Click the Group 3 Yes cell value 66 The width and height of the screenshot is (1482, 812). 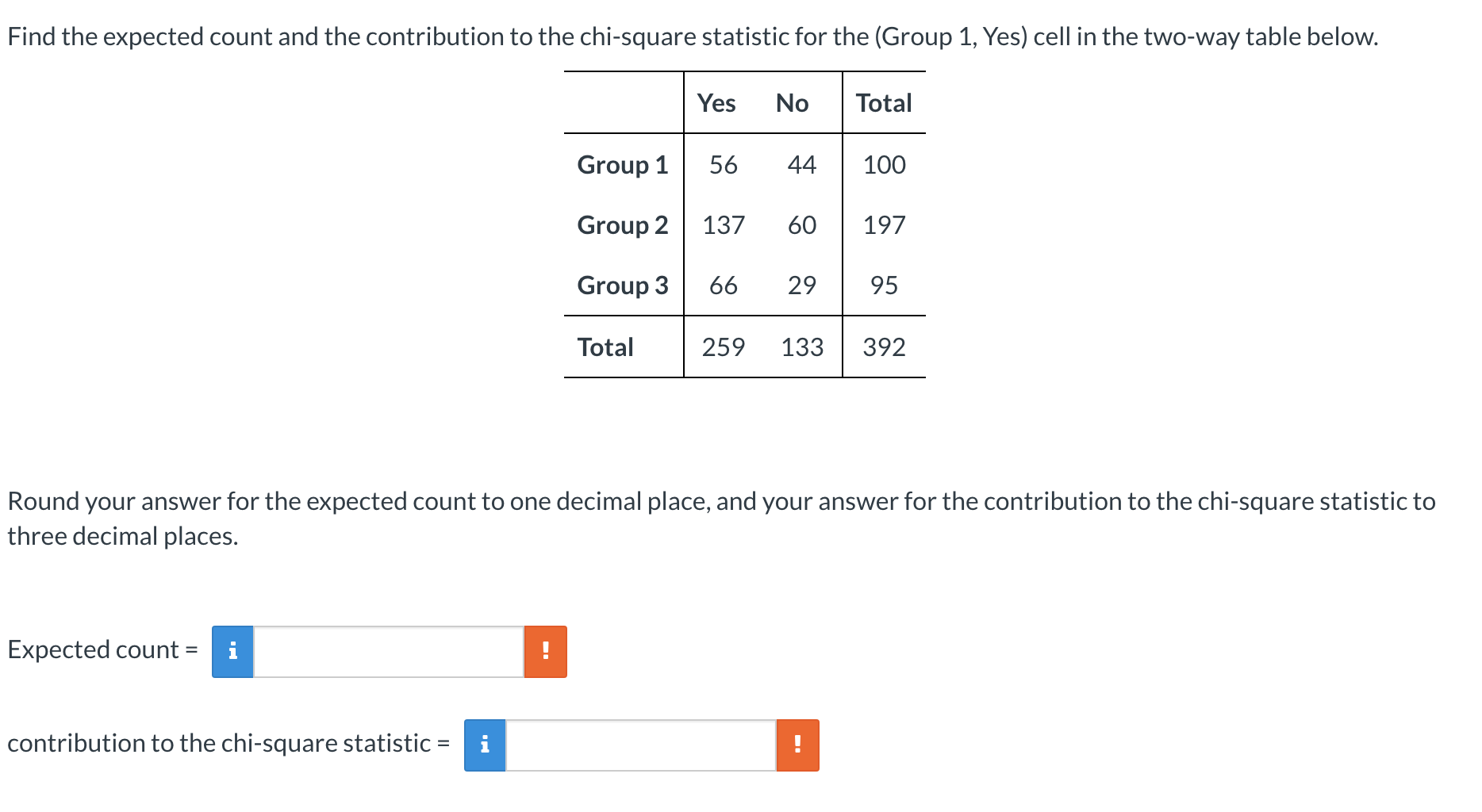coord(724,285)
